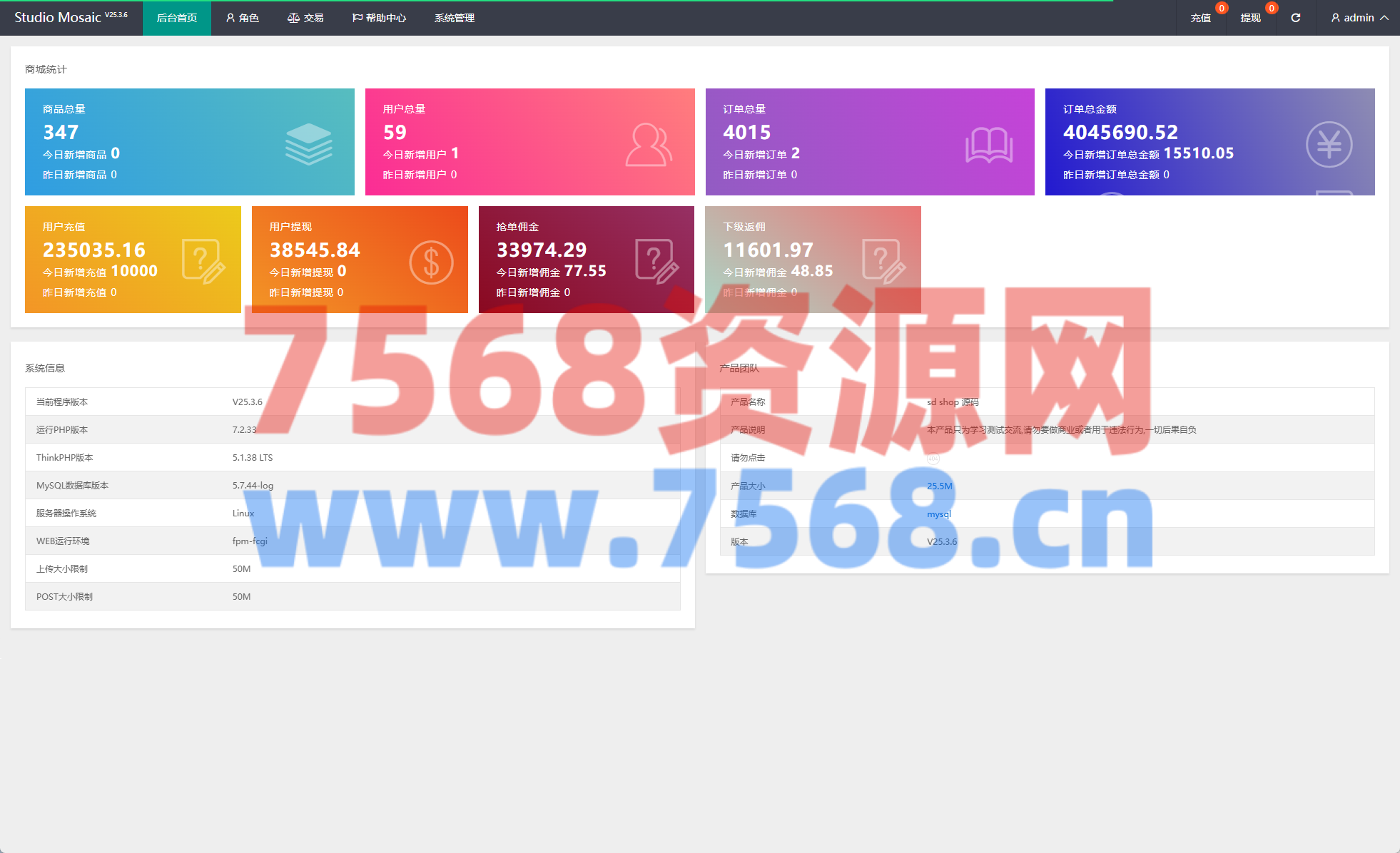Click the 提现 notification button

coord(1250,18)
